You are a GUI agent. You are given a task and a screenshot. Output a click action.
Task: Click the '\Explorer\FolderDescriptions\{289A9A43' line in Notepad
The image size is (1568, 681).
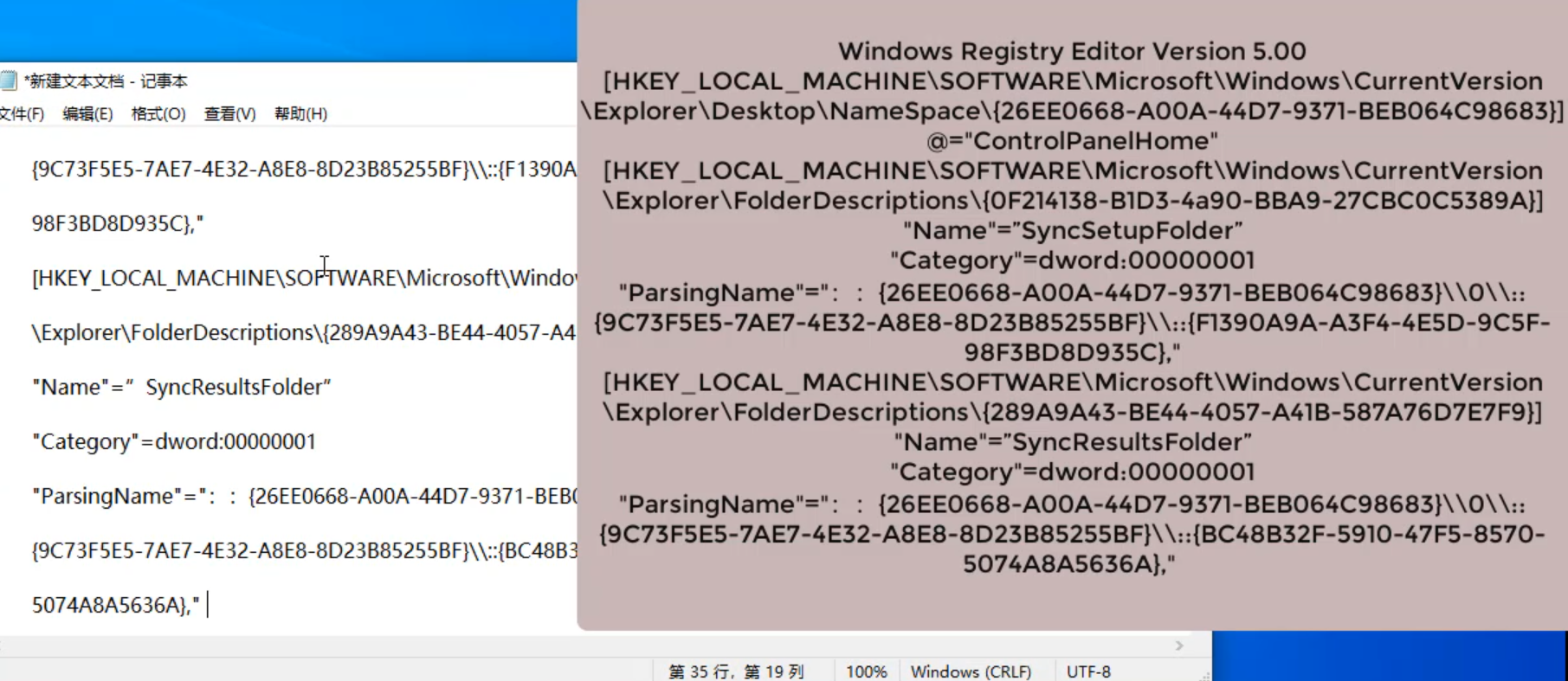304,332
